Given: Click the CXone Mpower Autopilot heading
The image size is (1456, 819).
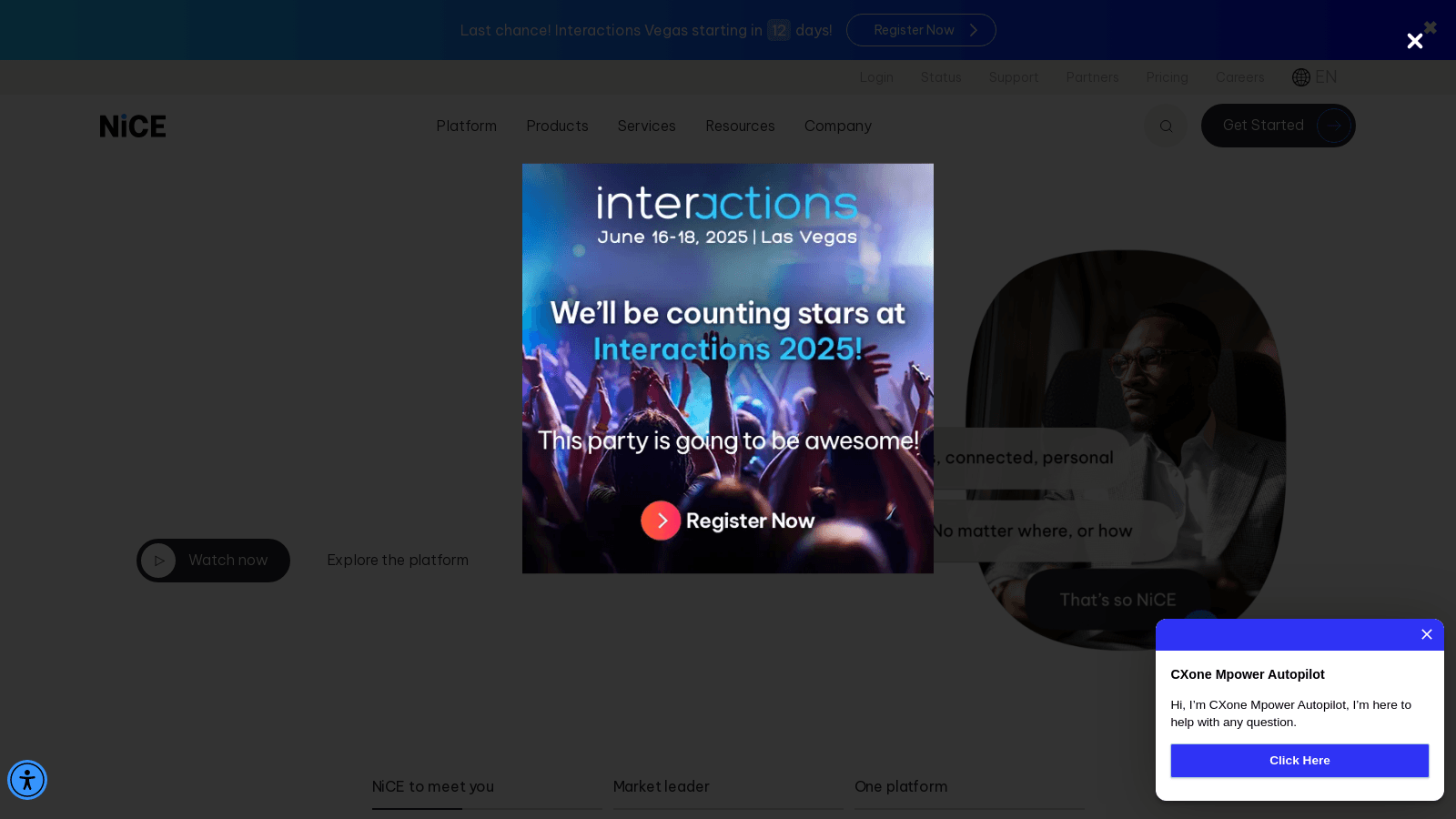Looking at the screenshot, I should 1248,674.
